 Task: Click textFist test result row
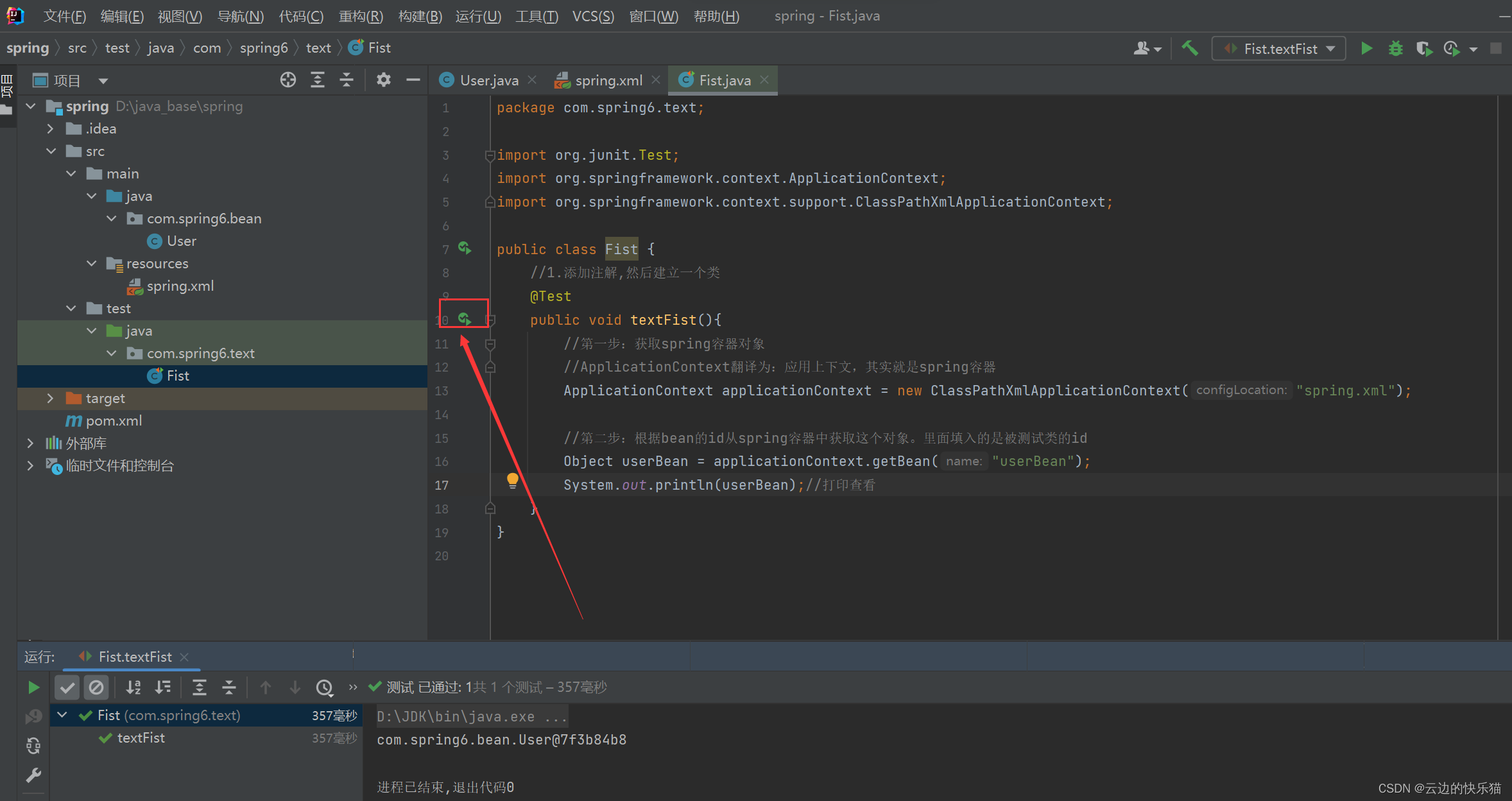(205, 738)
